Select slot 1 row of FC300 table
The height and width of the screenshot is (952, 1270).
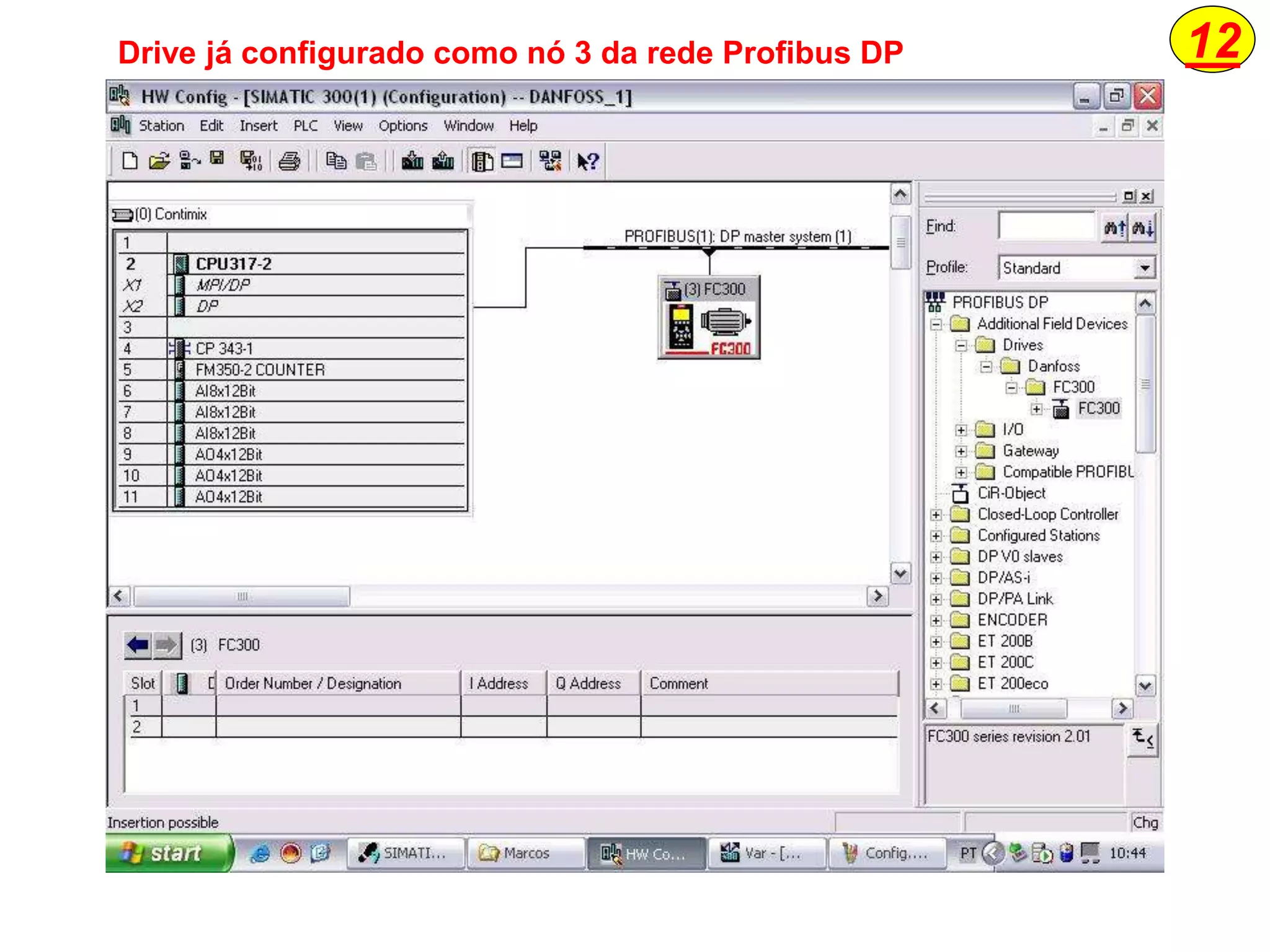coord(511,706)
